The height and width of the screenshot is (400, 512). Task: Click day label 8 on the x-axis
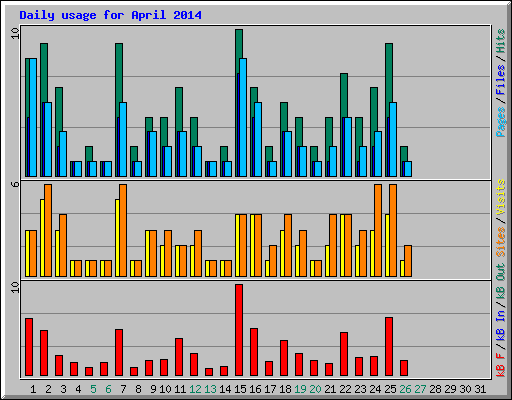tap(138, 389)
